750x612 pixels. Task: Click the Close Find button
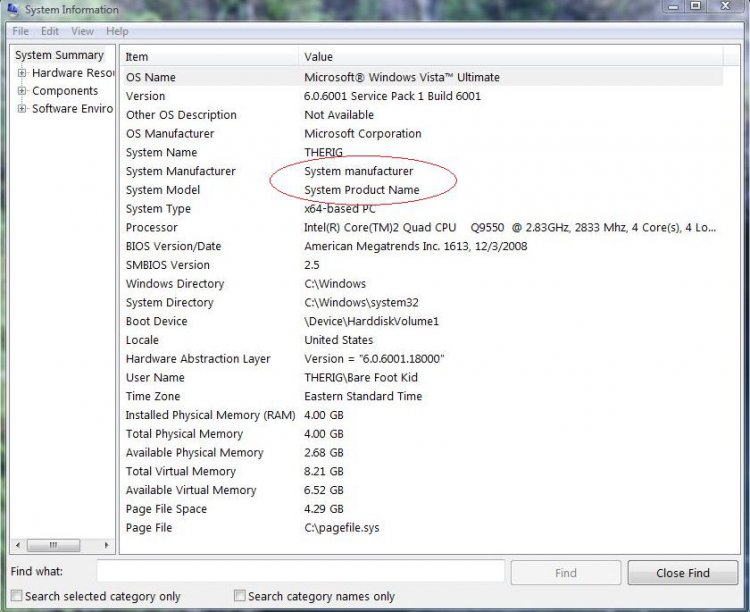pyautogui.click(x=683, y=573)
